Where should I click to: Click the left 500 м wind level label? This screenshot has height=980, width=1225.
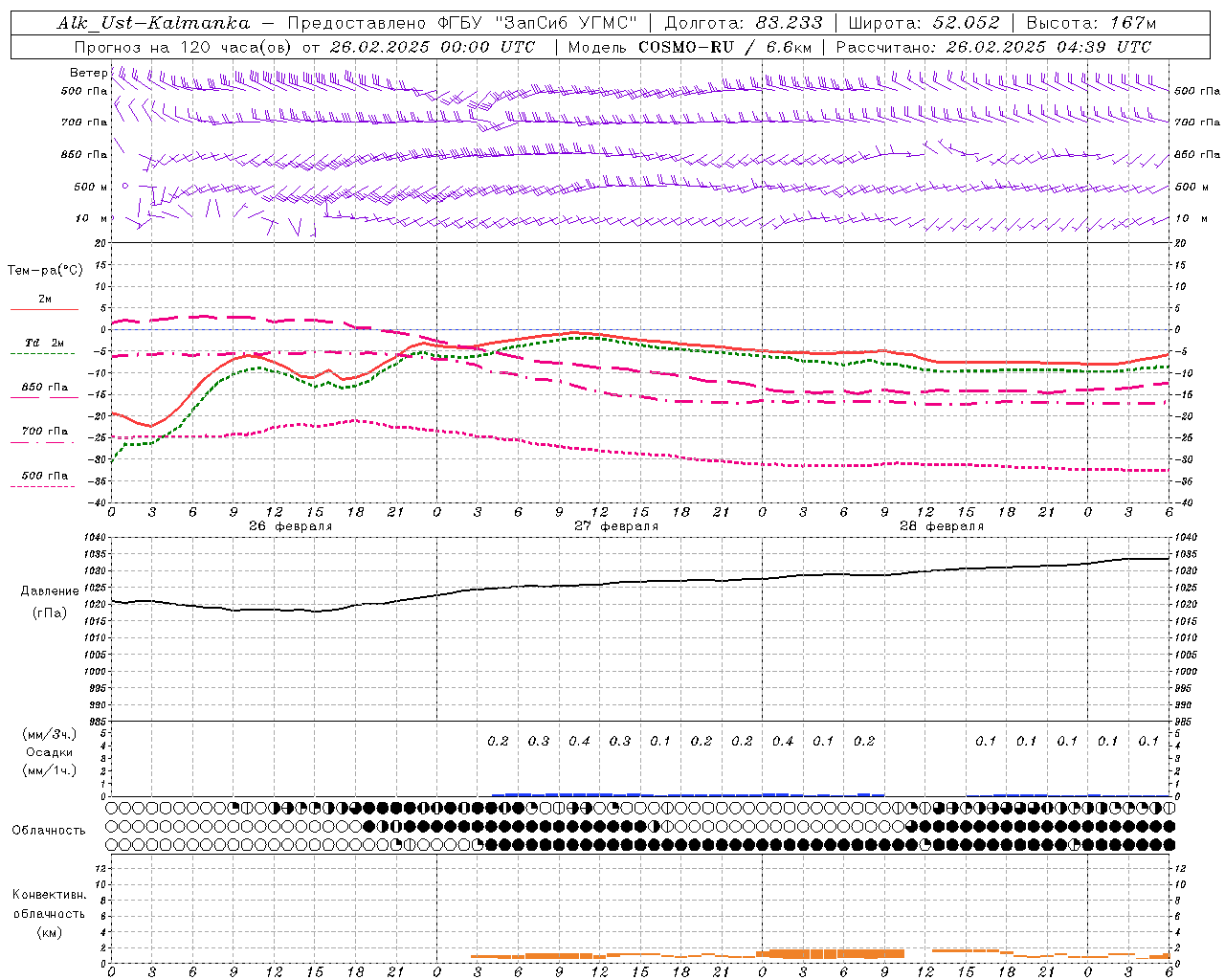pyautogui.click(x=91, y=187)
